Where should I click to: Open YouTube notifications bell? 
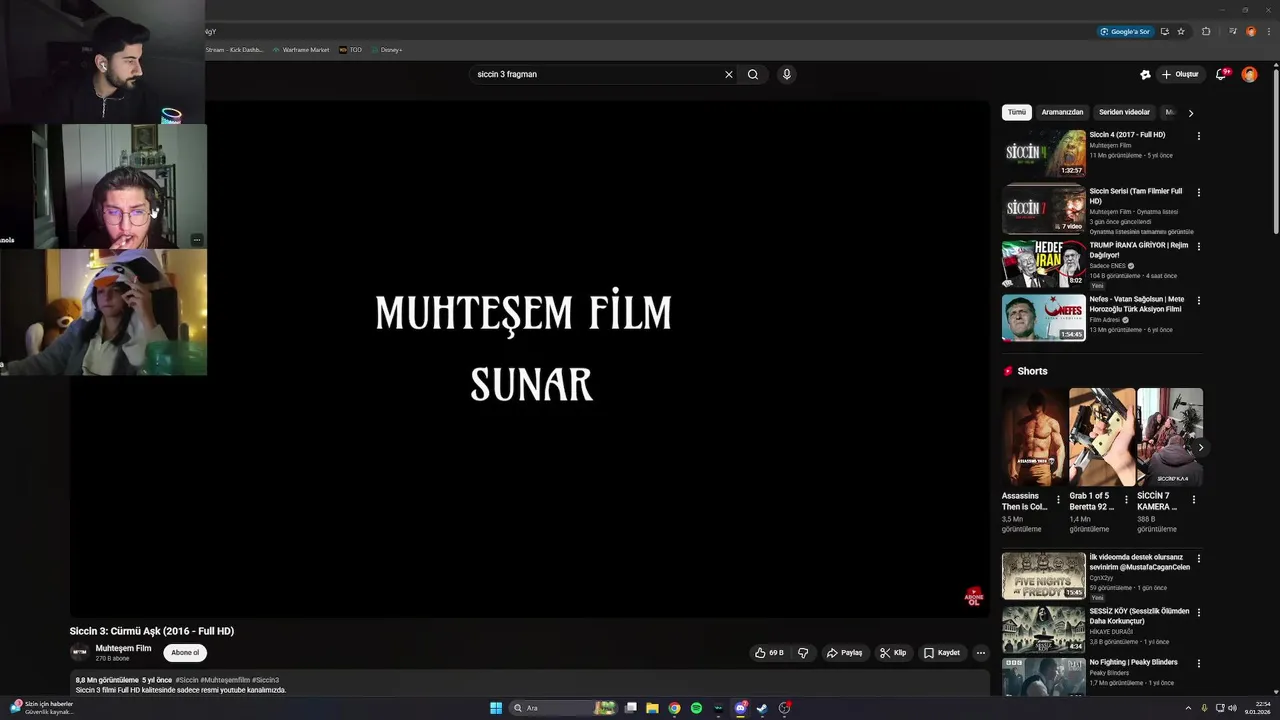click(x=1221, y=74)
